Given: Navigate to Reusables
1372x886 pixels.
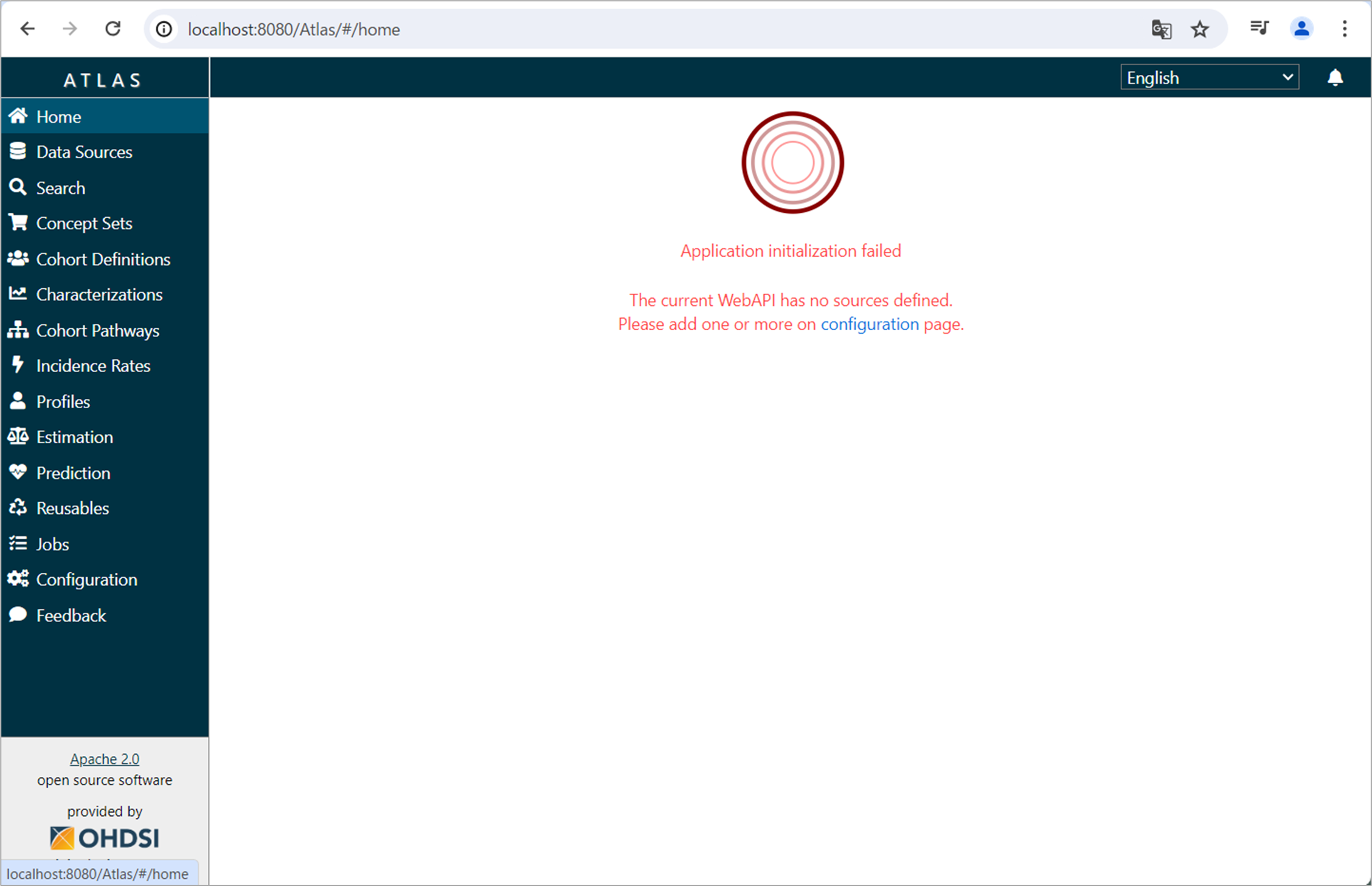Looking at the screenshot, I should [x=105, y=508].
